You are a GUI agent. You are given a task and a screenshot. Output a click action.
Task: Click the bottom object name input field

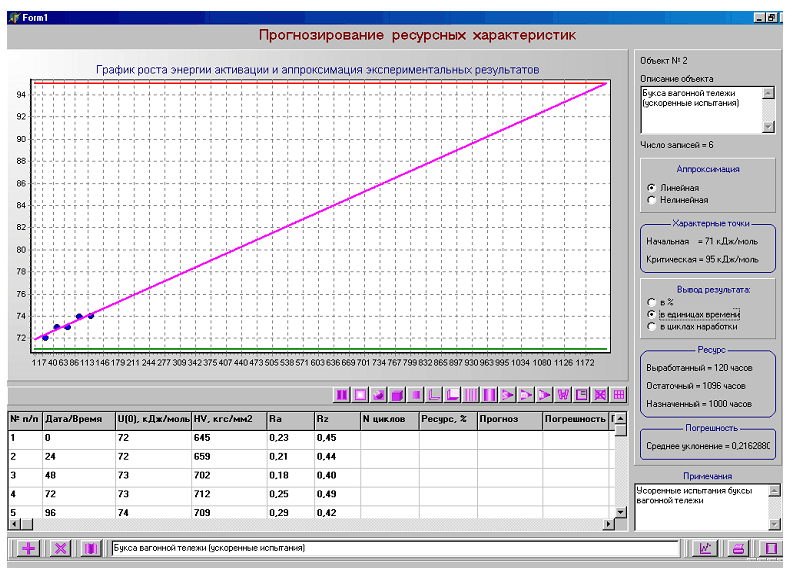pos(395,548)
